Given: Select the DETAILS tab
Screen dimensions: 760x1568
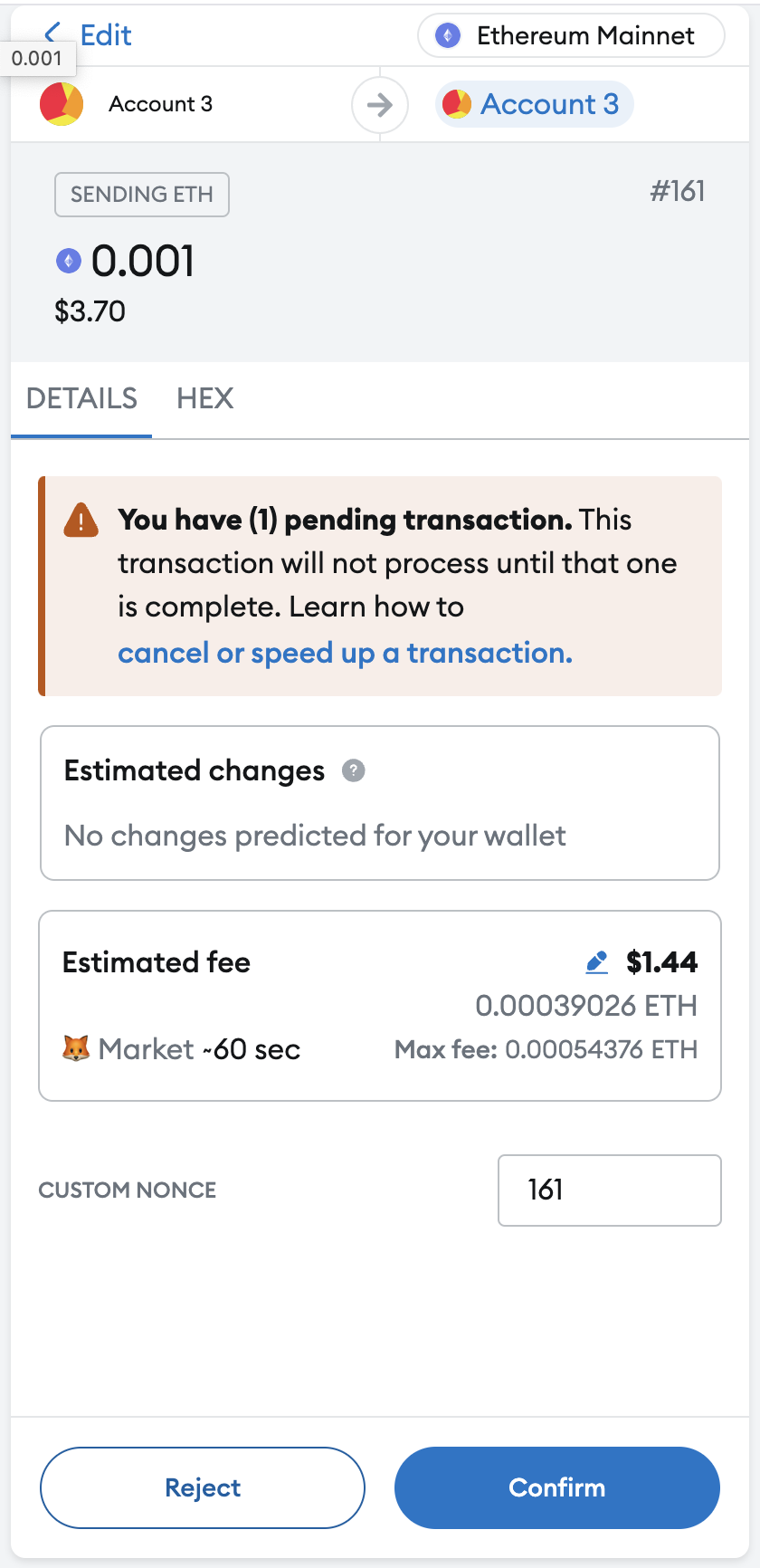Looking at the screenshot, I should click(x=81, y=398).
